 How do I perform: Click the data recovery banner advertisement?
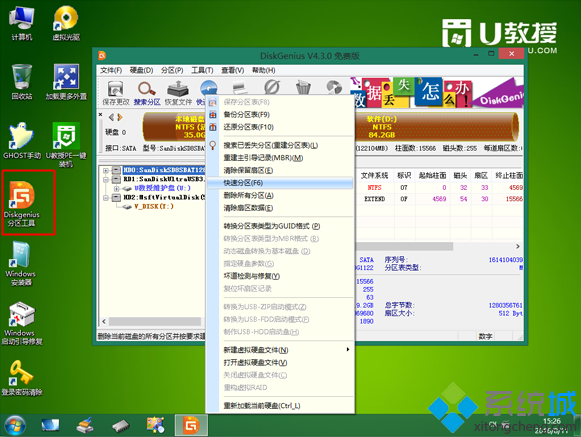point(436,93)
